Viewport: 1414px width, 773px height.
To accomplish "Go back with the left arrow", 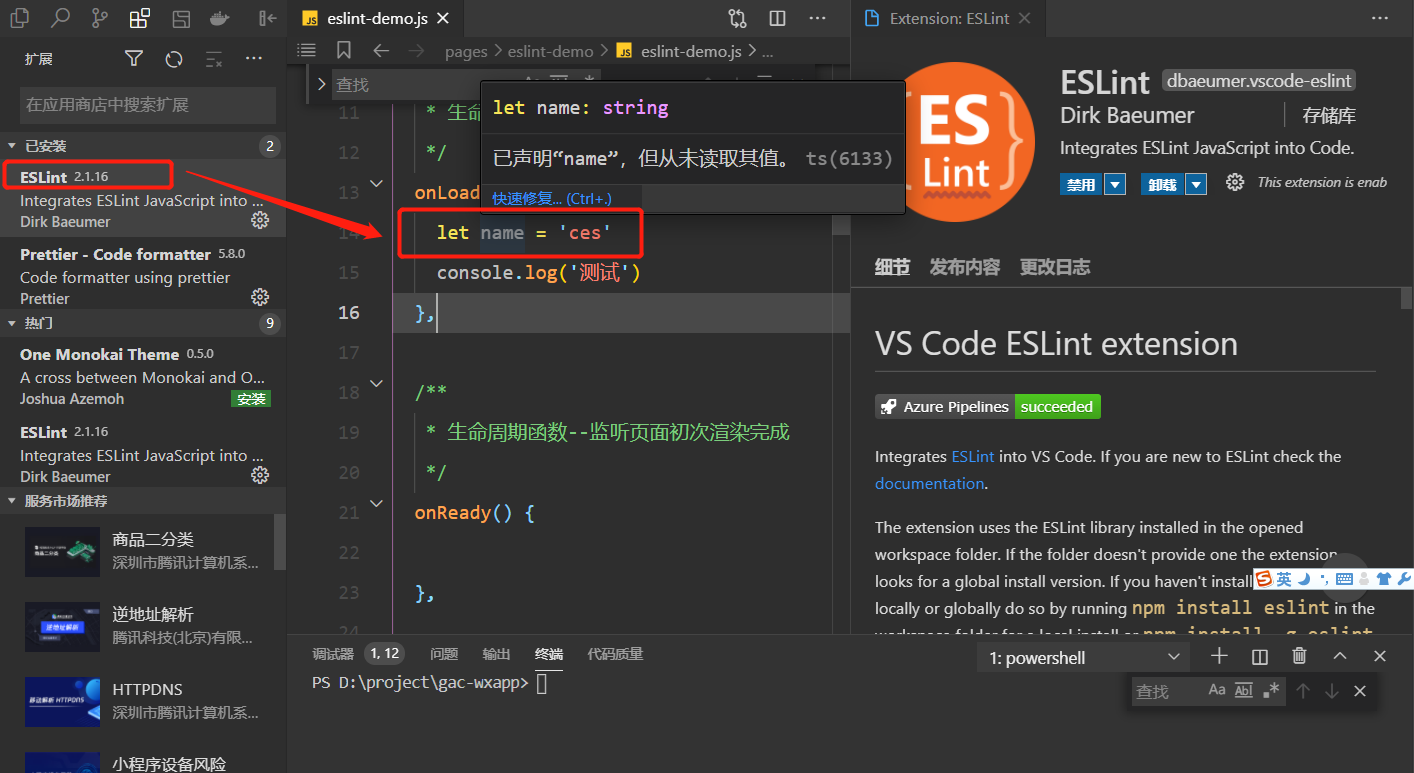I will tap(381, 50).
